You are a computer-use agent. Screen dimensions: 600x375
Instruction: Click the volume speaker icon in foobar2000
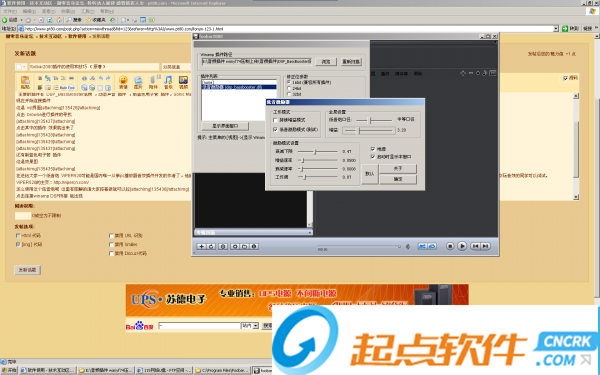pos(408,246)
